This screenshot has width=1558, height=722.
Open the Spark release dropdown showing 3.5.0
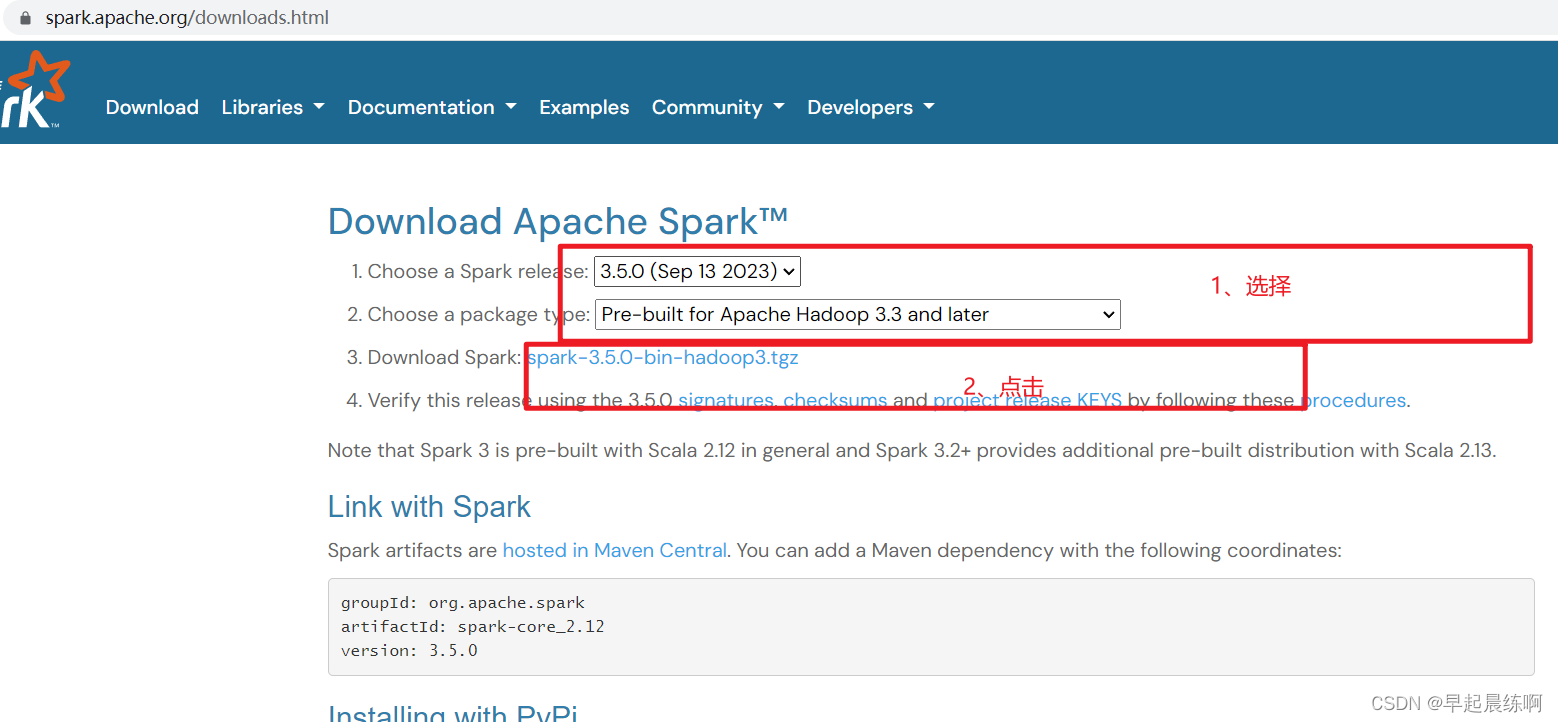tap(697, 271)
